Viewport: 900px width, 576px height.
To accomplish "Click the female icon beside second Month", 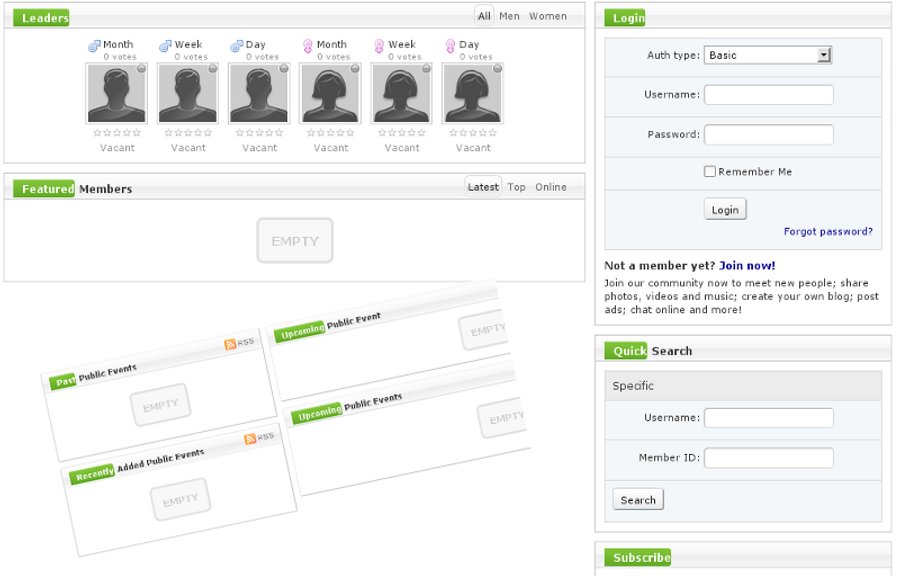I will click(308, 46).
